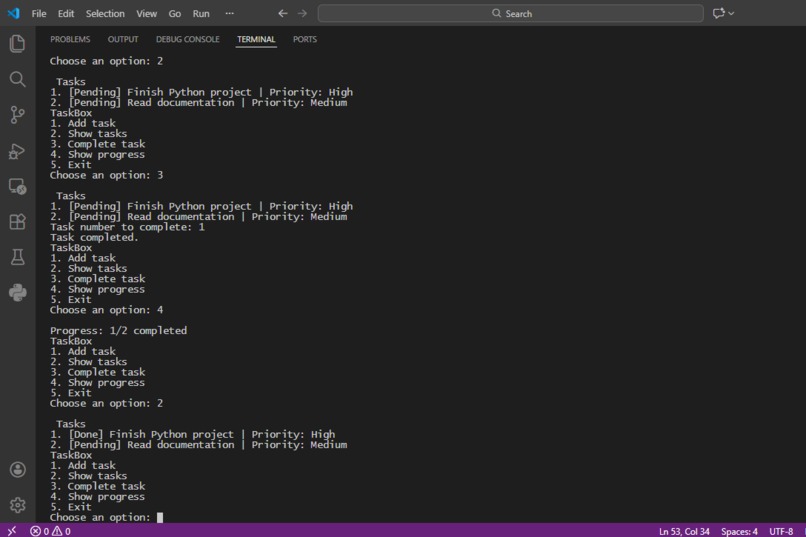Click '[Done] Finish Python project' line
Screen dimensions: 806x537
pyautogui.click(x=192, y=434)
